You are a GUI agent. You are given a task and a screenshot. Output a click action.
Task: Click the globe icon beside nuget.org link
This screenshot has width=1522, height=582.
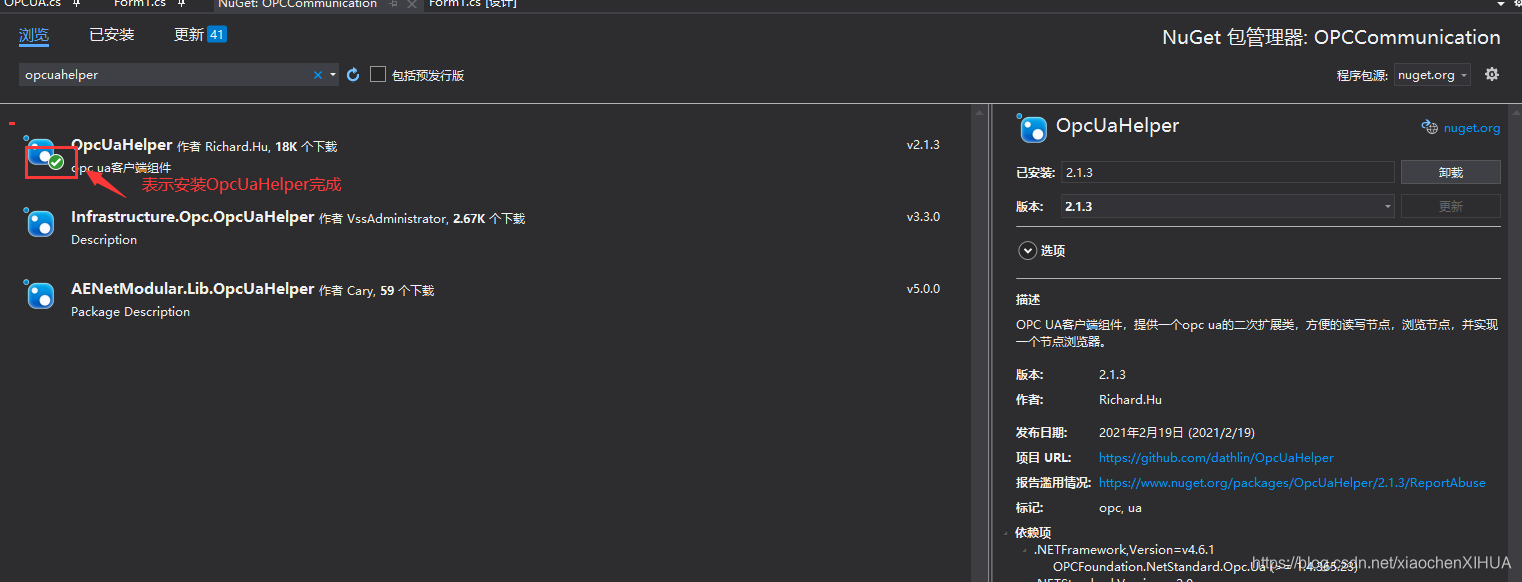(1429, 127)
